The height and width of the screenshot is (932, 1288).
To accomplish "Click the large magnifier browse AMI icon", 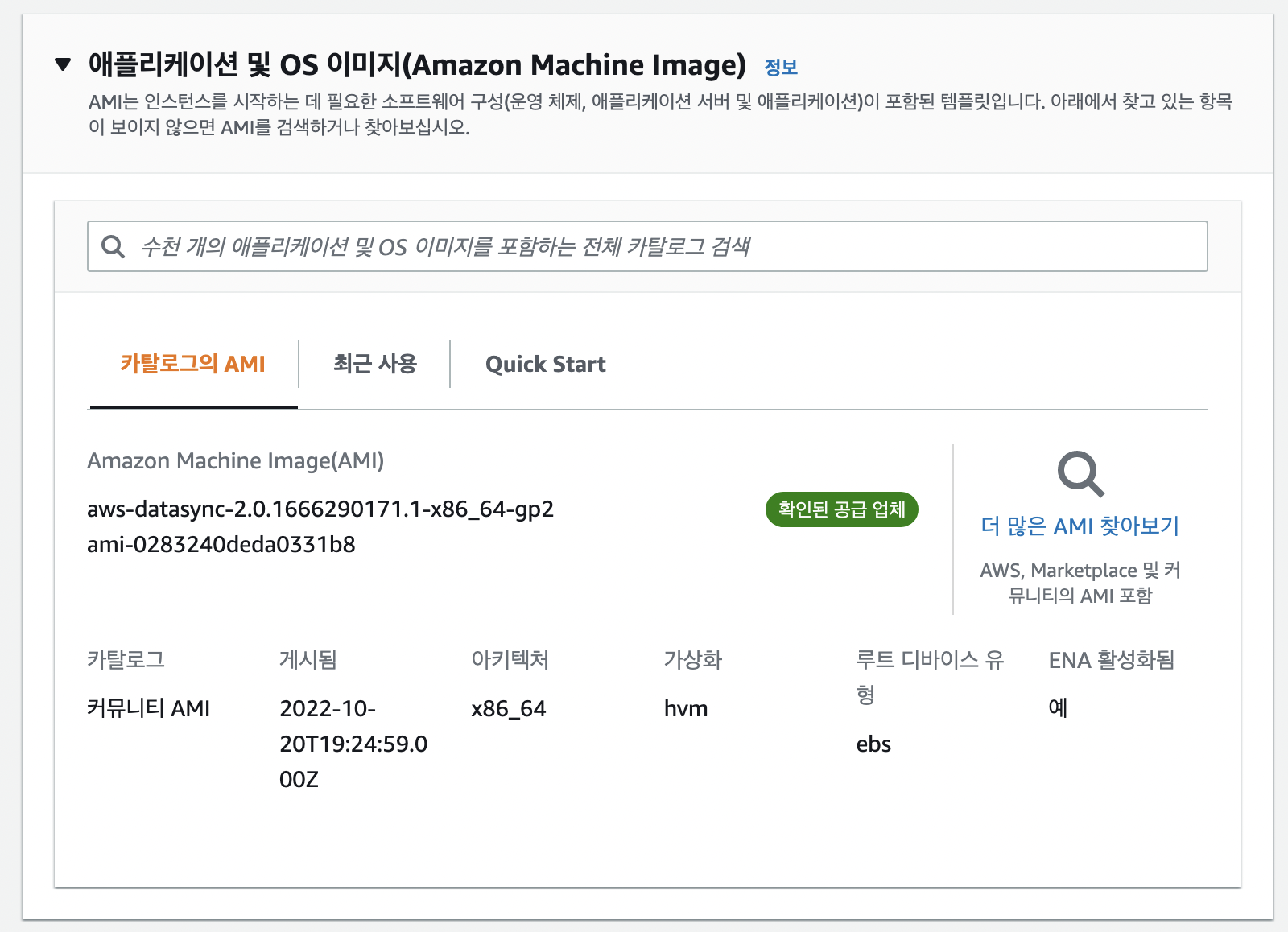I will (1080, 474).
